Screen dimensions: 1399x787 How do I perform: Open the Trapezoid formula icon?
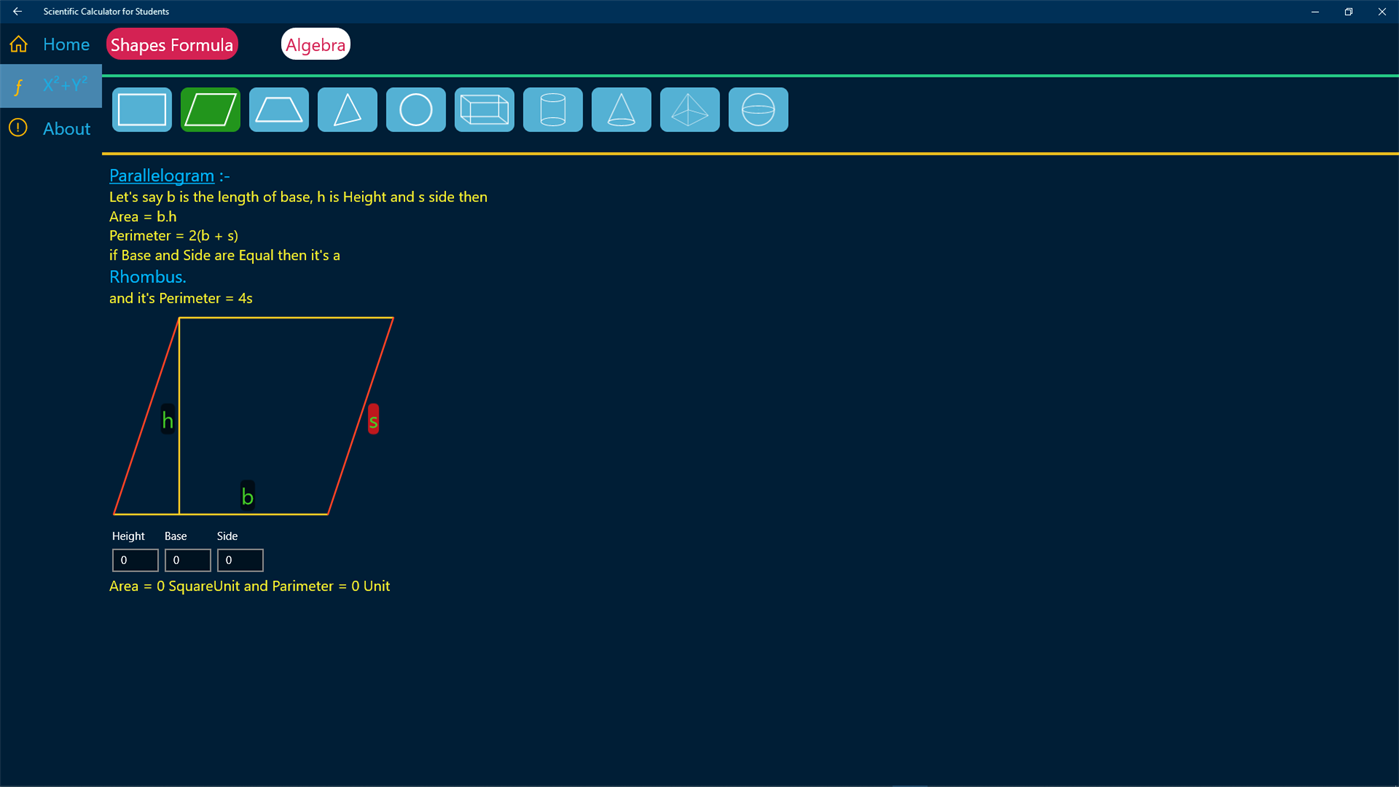[x=278, y=108]
